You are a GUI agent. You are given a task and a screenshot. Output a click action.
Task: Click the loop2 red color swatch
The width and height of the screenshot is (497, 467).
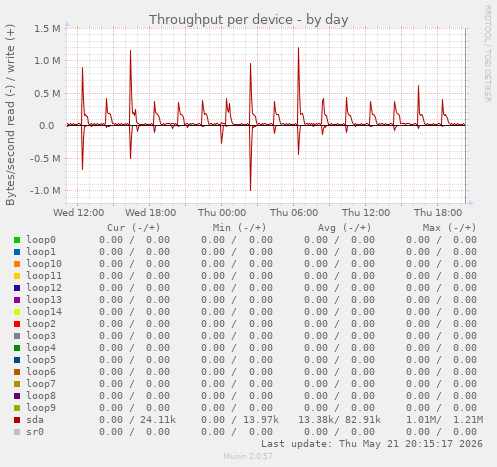(17, 324)
